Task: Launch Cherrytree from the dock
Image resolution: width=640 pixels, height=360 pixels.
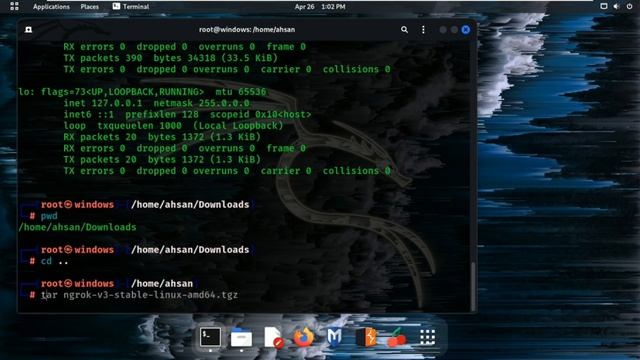Action: [396, 337]
